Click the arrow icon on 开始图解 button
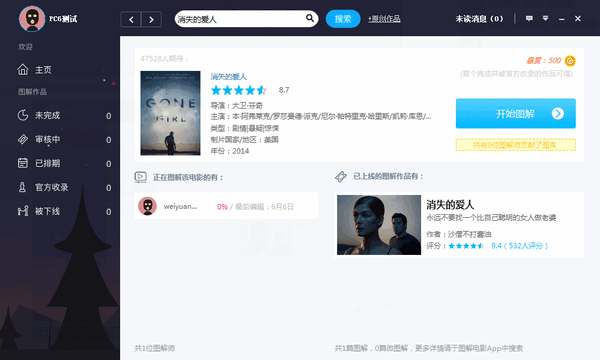The width and height of the screenshot is (600, 360). coord(558,114)
